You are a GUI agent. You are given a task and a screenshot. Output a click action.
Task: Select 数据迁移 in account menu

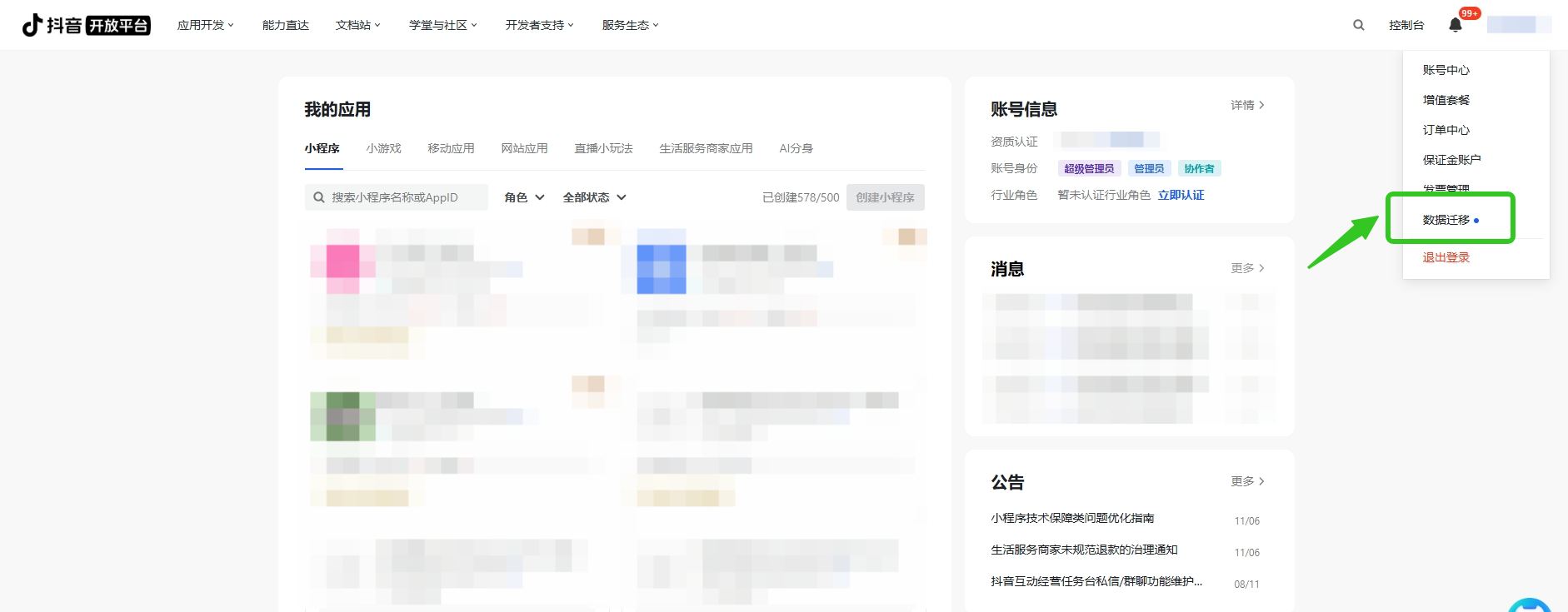[1446, 220]
